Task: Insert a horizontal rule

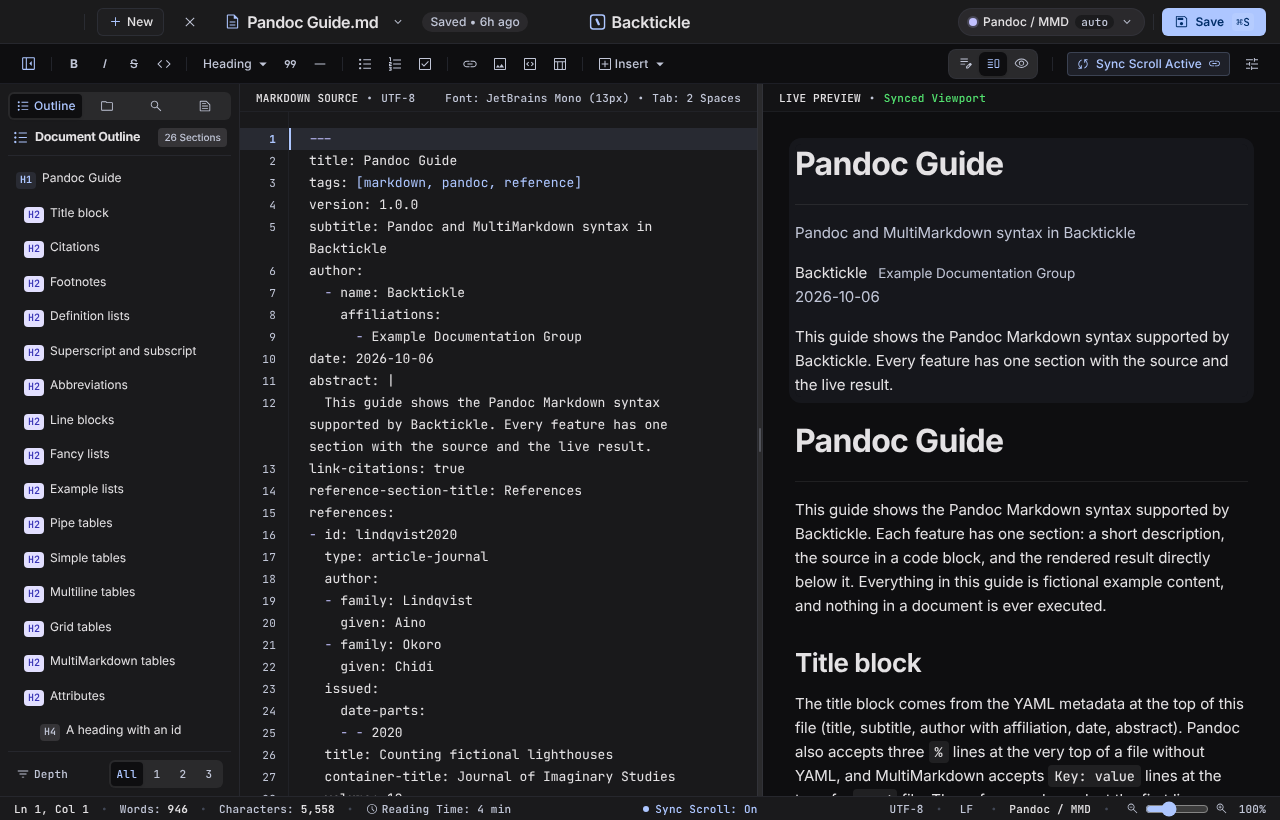Action: pyautogui.click(x=320, y=64)
